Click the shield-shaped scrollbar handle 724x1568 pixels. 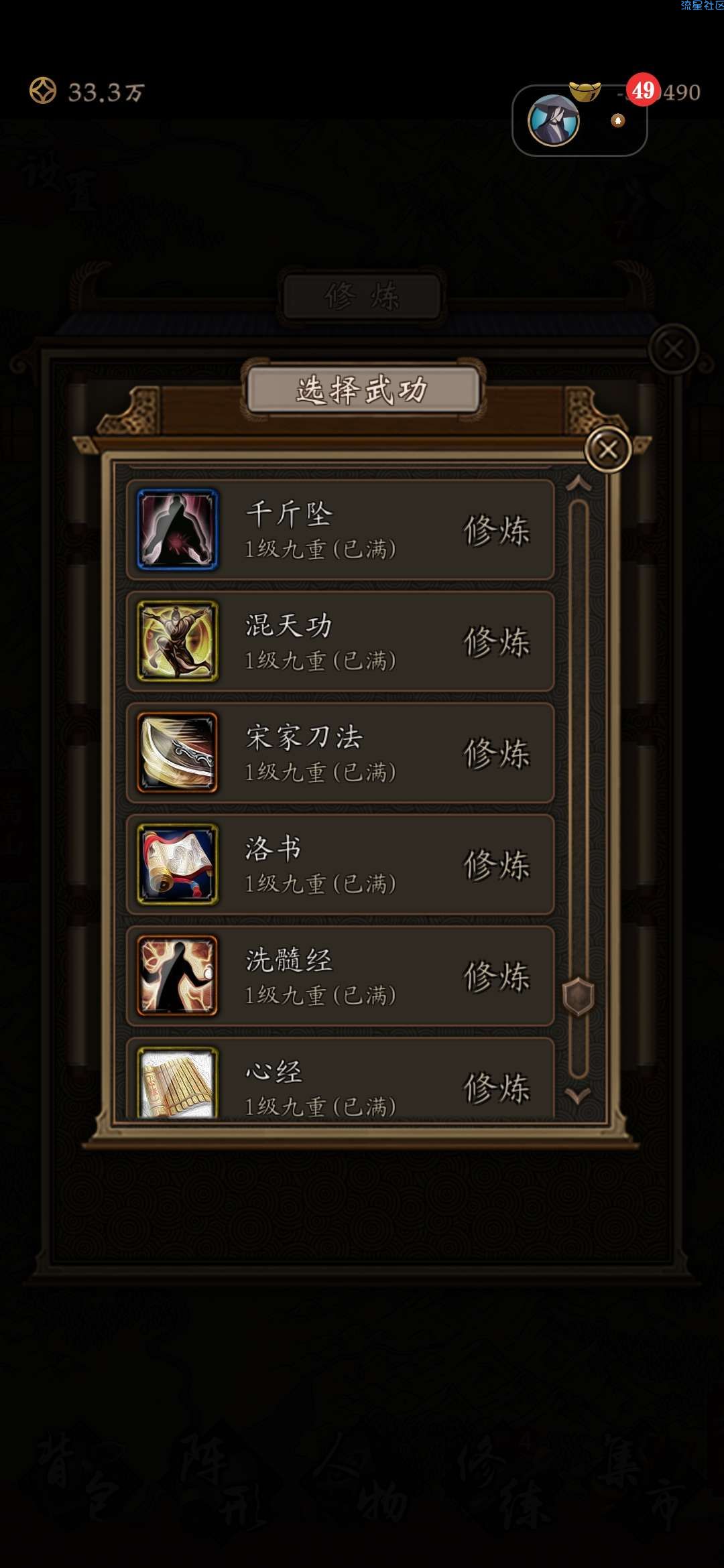coord(579,996)
